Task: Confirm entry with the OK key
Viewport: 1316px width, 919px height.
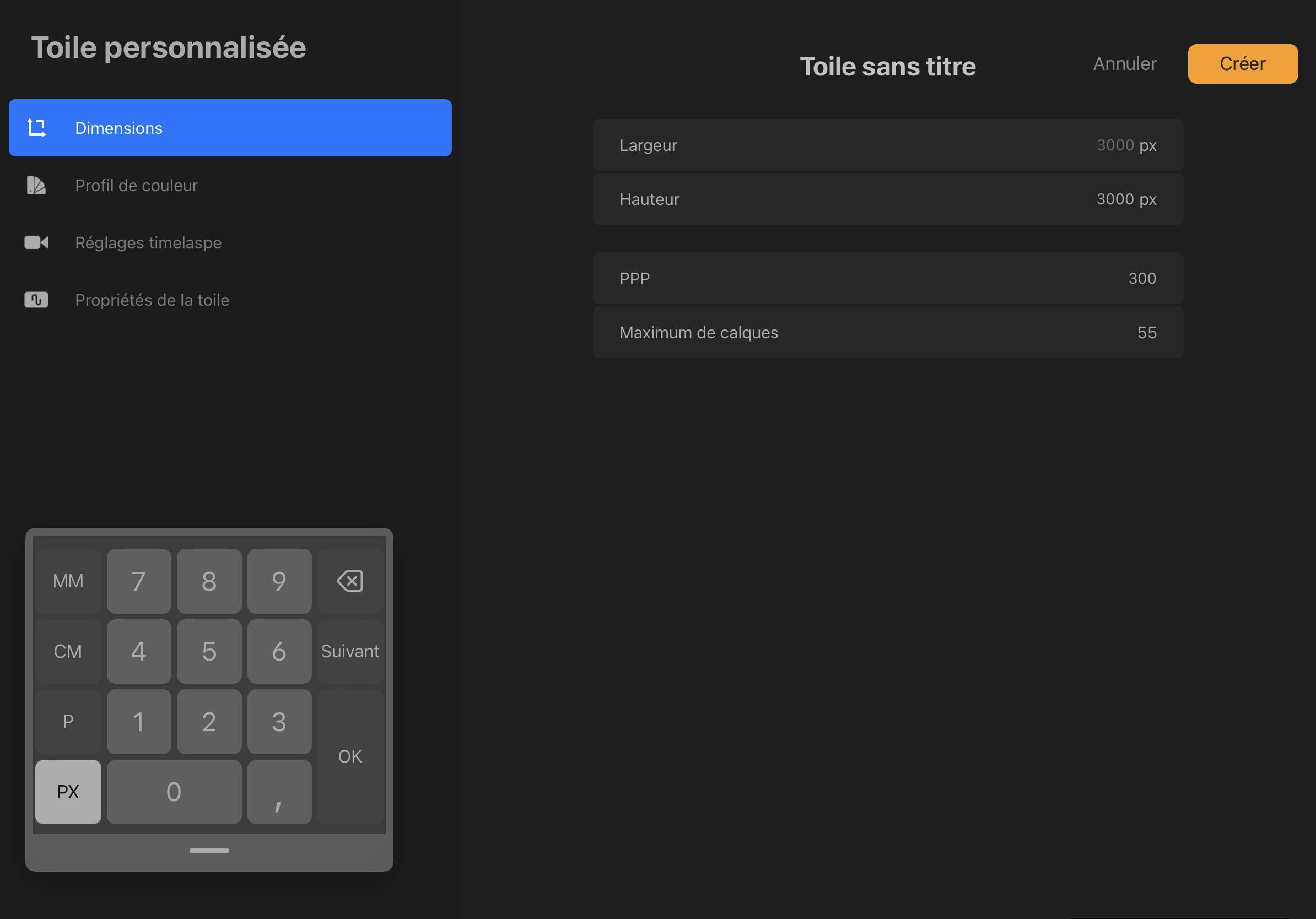Action: (x=350, y=756)
